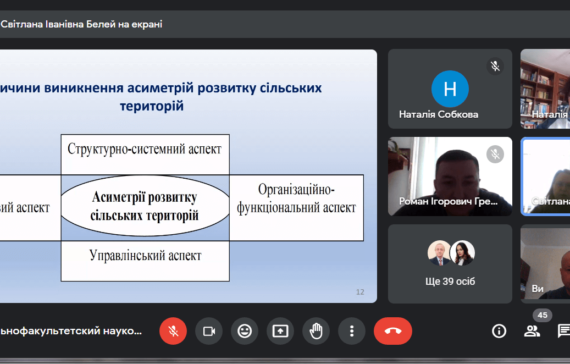Click the present screen icon

pyautogui.click(x=280, y=331)
